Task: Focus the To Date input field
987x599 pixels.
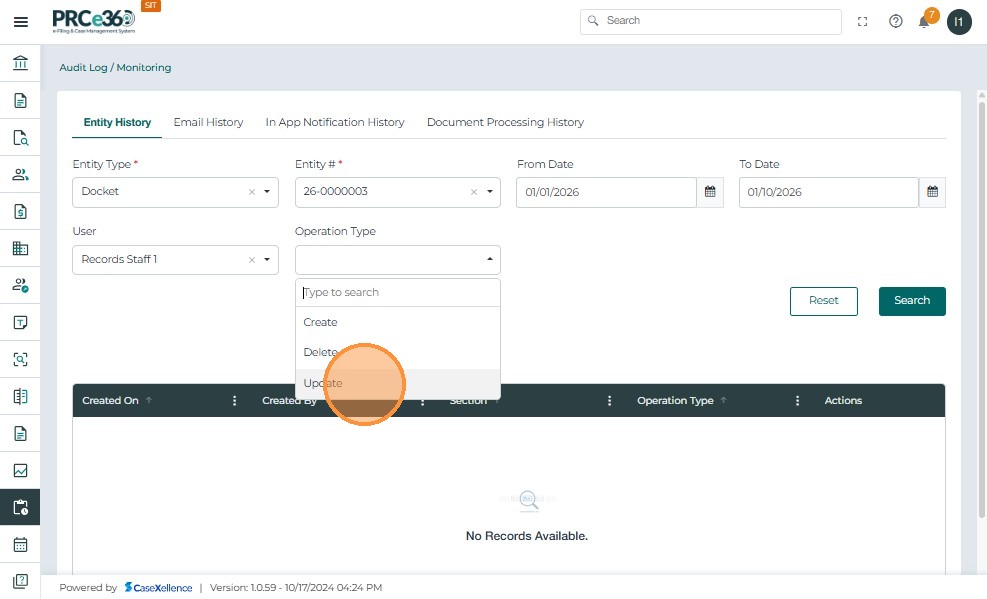Action: point(828,192)
